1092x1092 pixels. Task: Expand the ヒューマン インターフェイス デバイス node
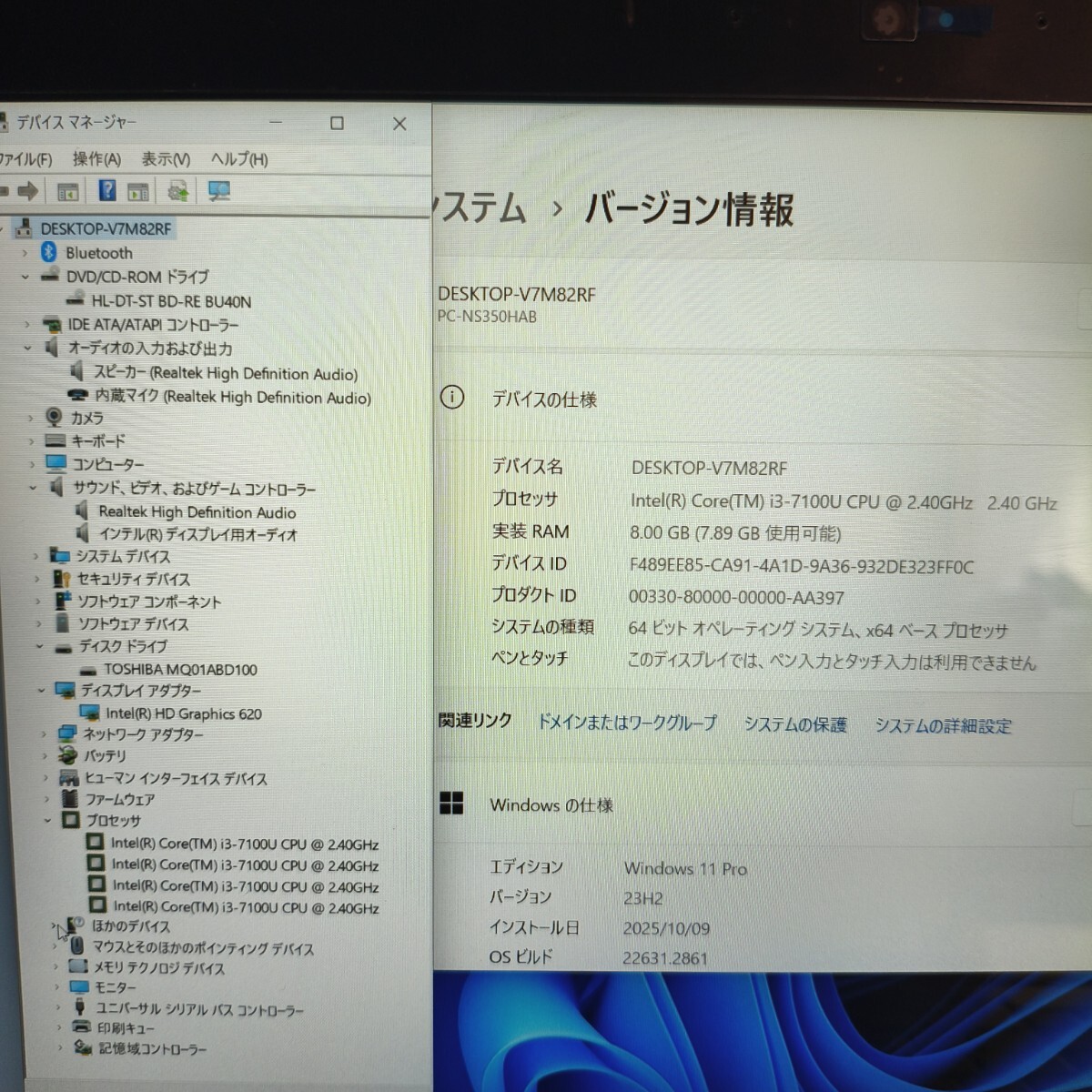pos(45,778)
